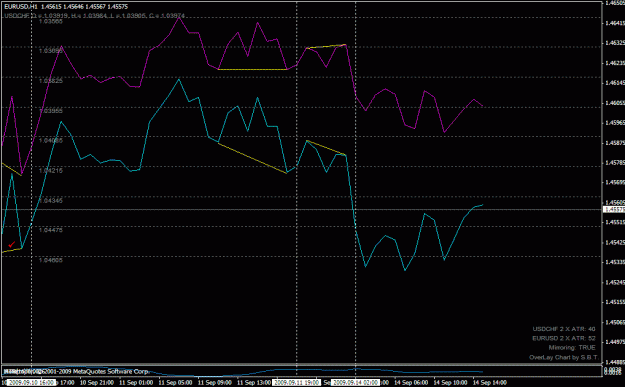The width and height of the screenshot is (625, 387).
Task: Click the 1.45965 price on the right scale
Action: coord(615,122)
